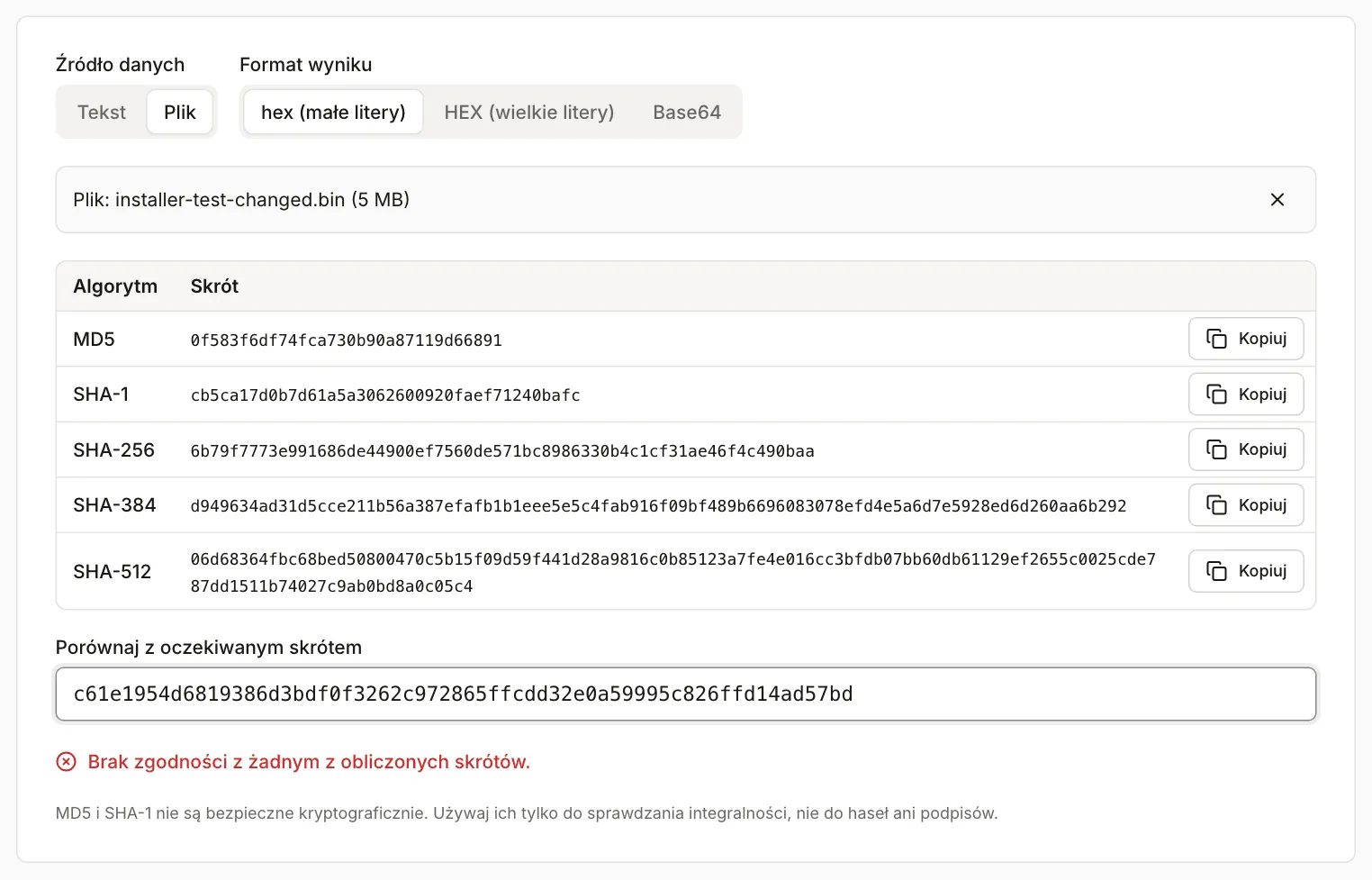Copy the SHA-1 hash
Screen dimensions: 1372x880
click(x=1246, y=395)
